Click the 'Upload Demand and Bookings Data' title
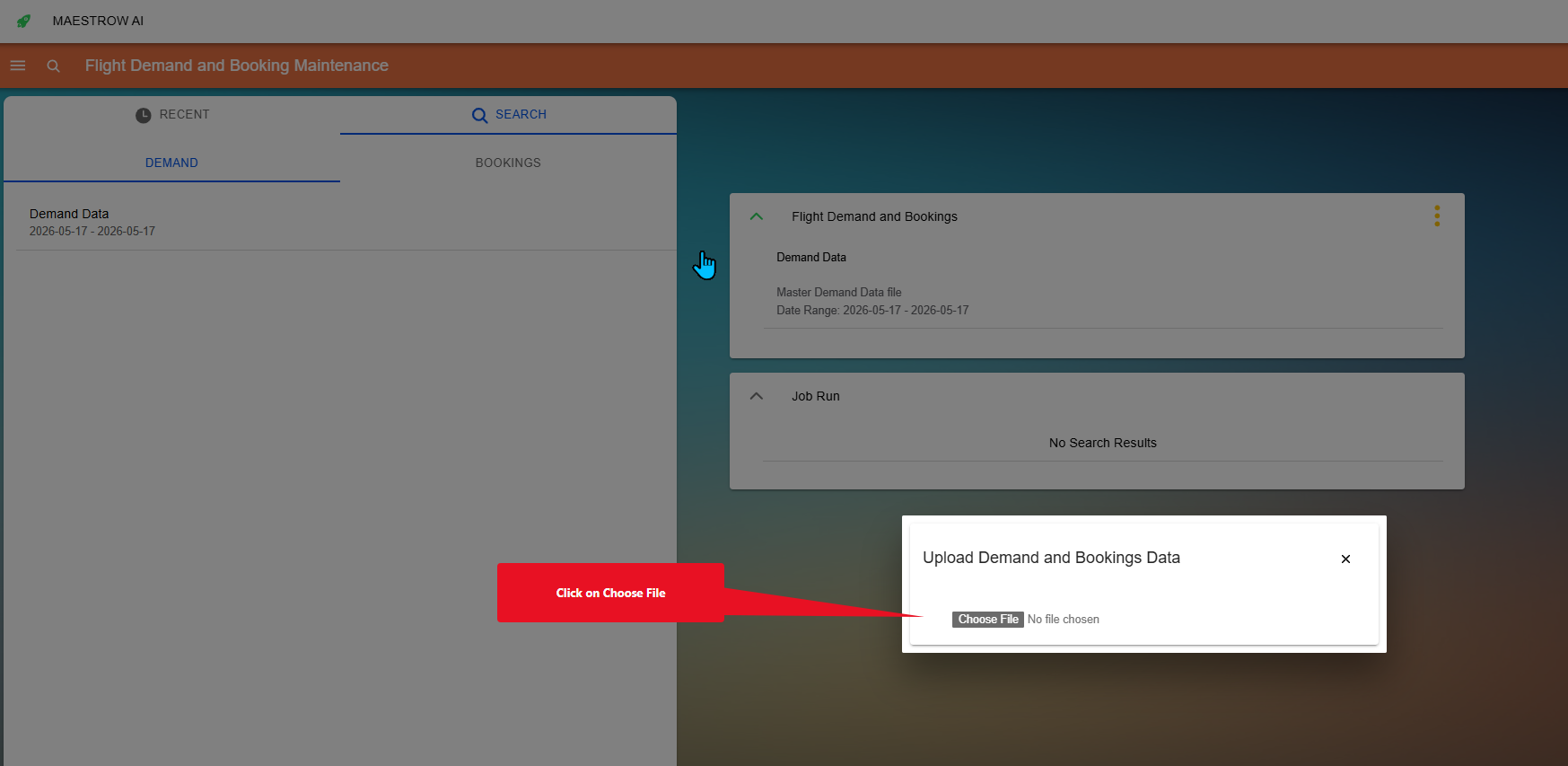The width and height of the screenshot is (1568, 766). [x=1051, y=558]
